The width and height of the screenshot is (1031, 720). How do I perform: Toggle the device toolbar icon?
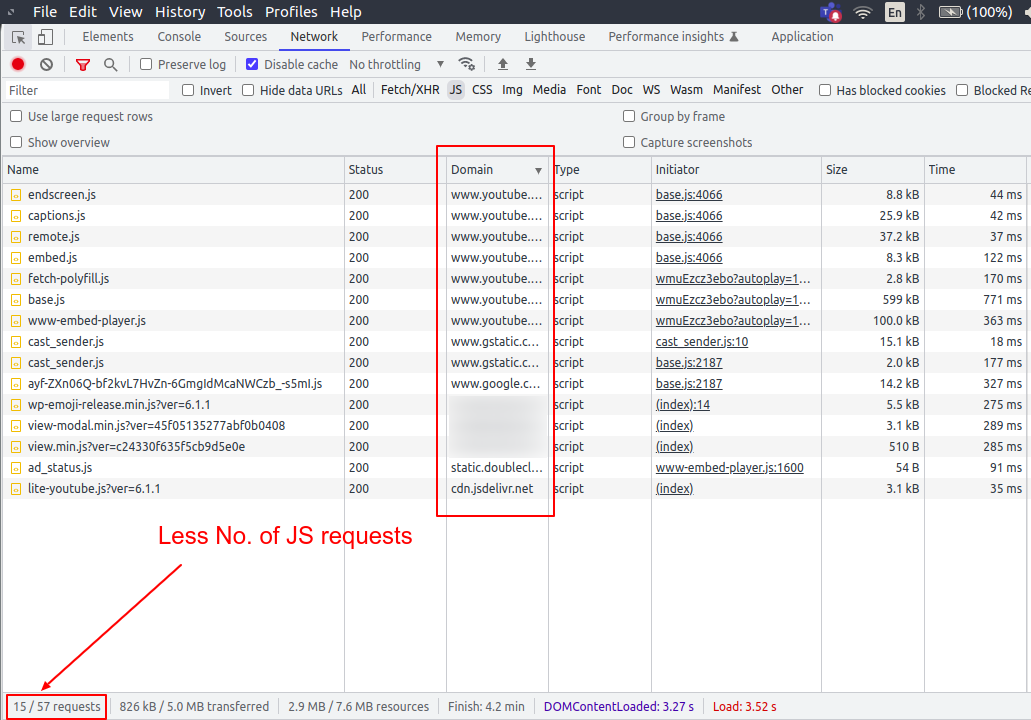point(45,37)
